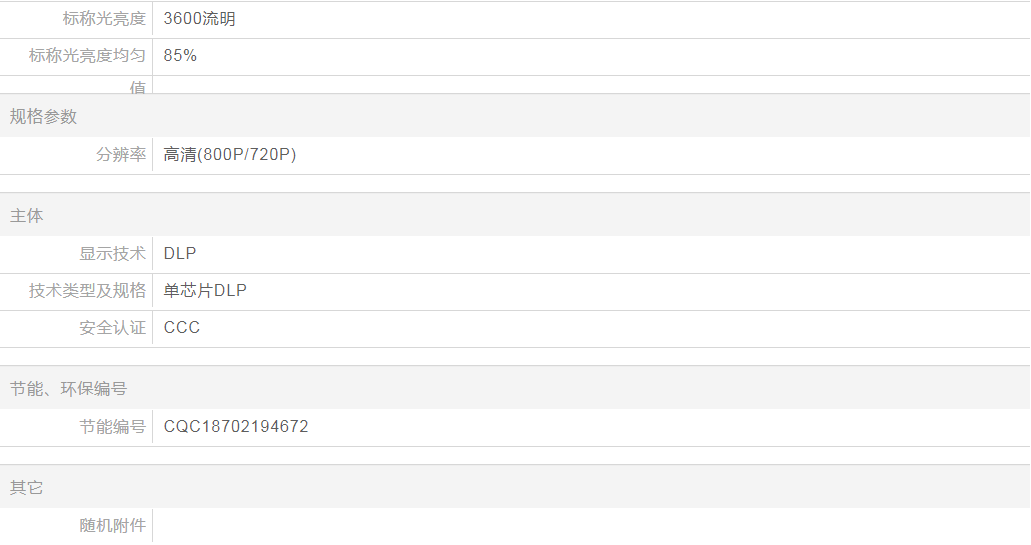
Task: Select the DLP value beside 显示技术
Action: point(180,254)
